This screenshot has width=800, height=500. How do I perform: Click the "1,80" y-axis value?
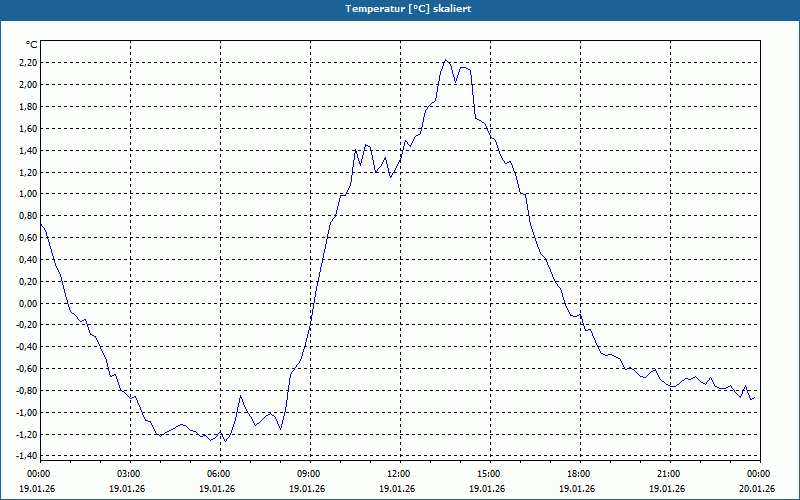click(x=28, y=107)
